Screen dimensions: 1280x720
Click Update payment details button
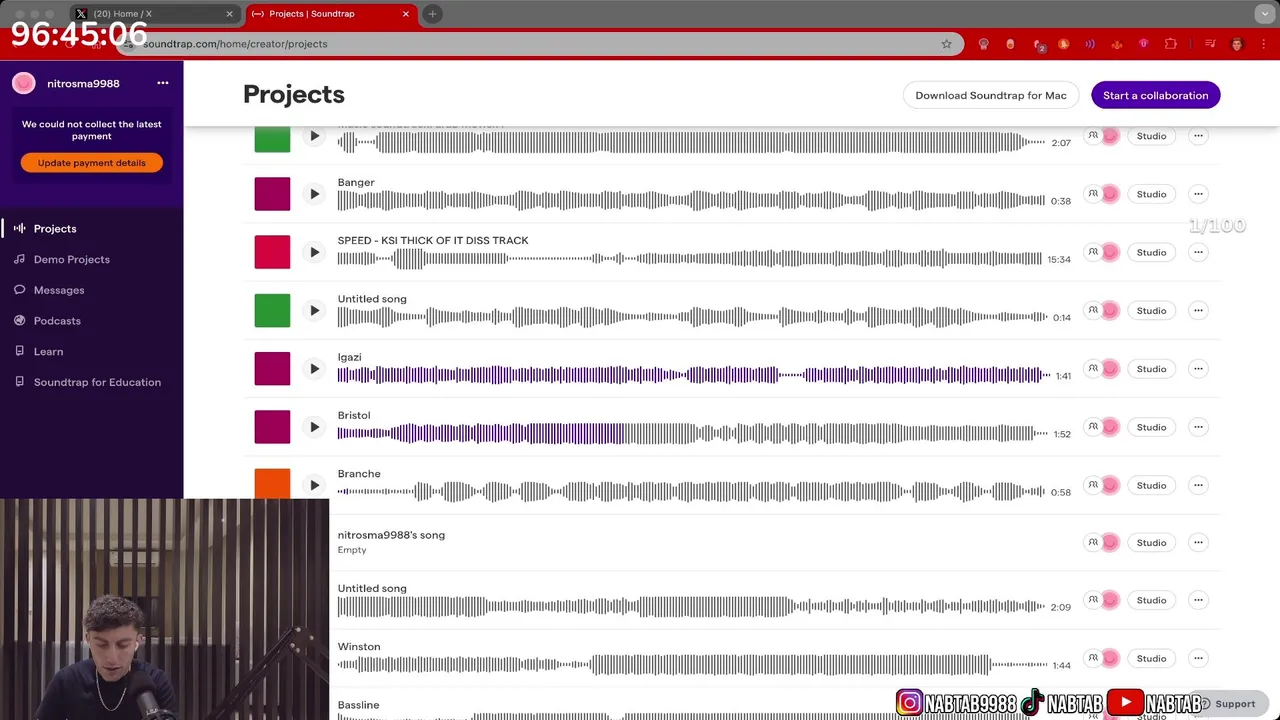(92, 163)
